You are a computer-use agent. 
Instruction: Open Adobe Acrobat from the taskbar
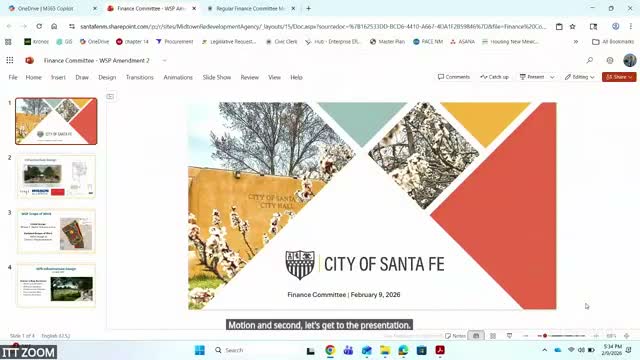[x=440, y=350]
